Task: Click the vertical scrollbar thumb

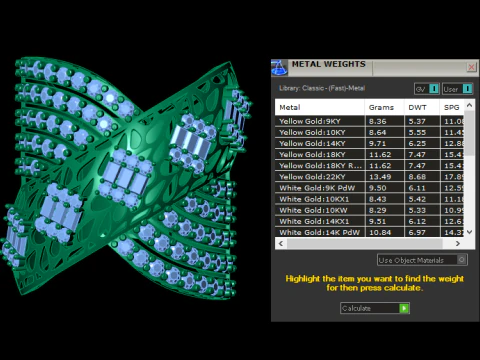Action: coord(469,133)
